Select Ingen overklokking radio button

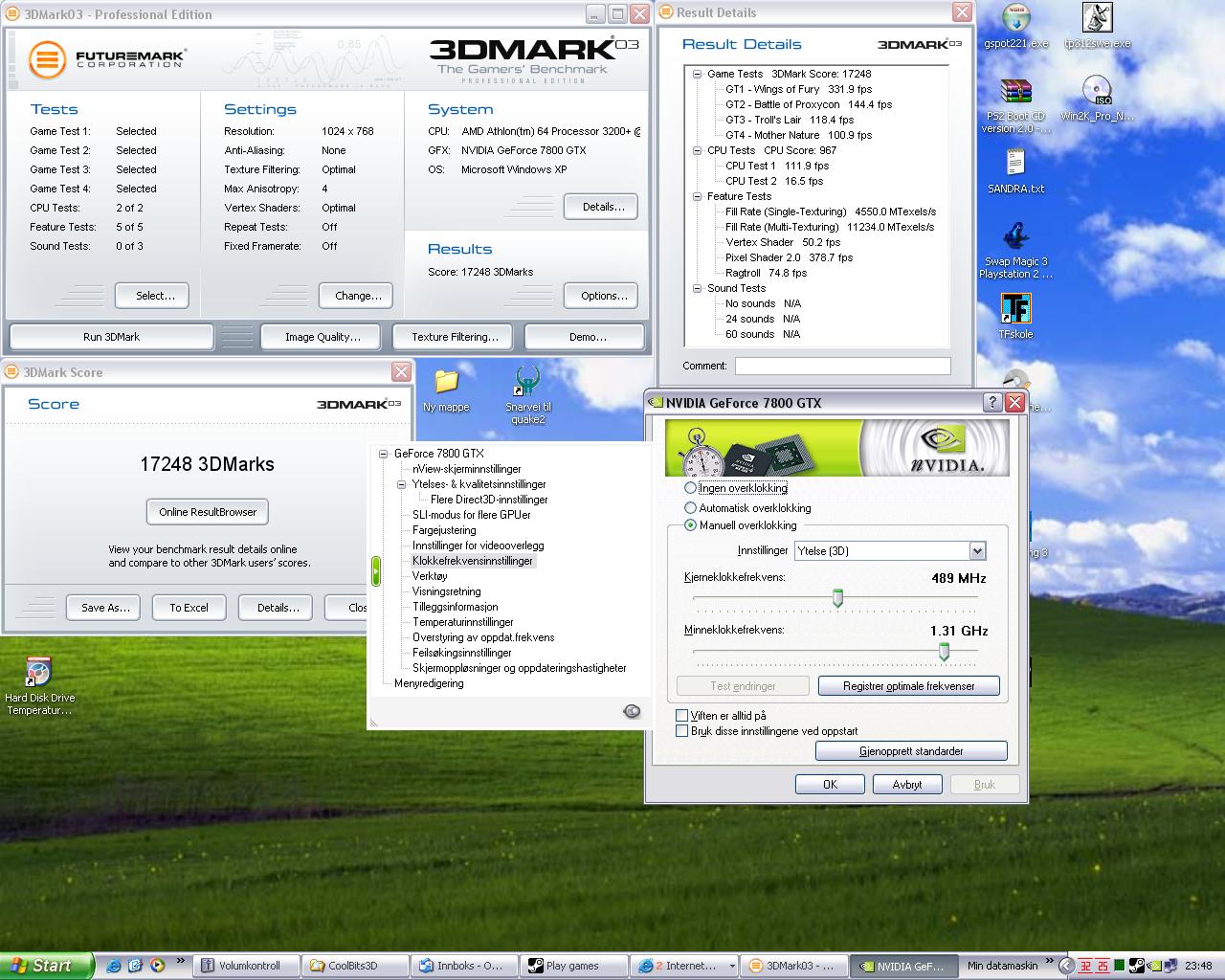click(x=690, y=488)
